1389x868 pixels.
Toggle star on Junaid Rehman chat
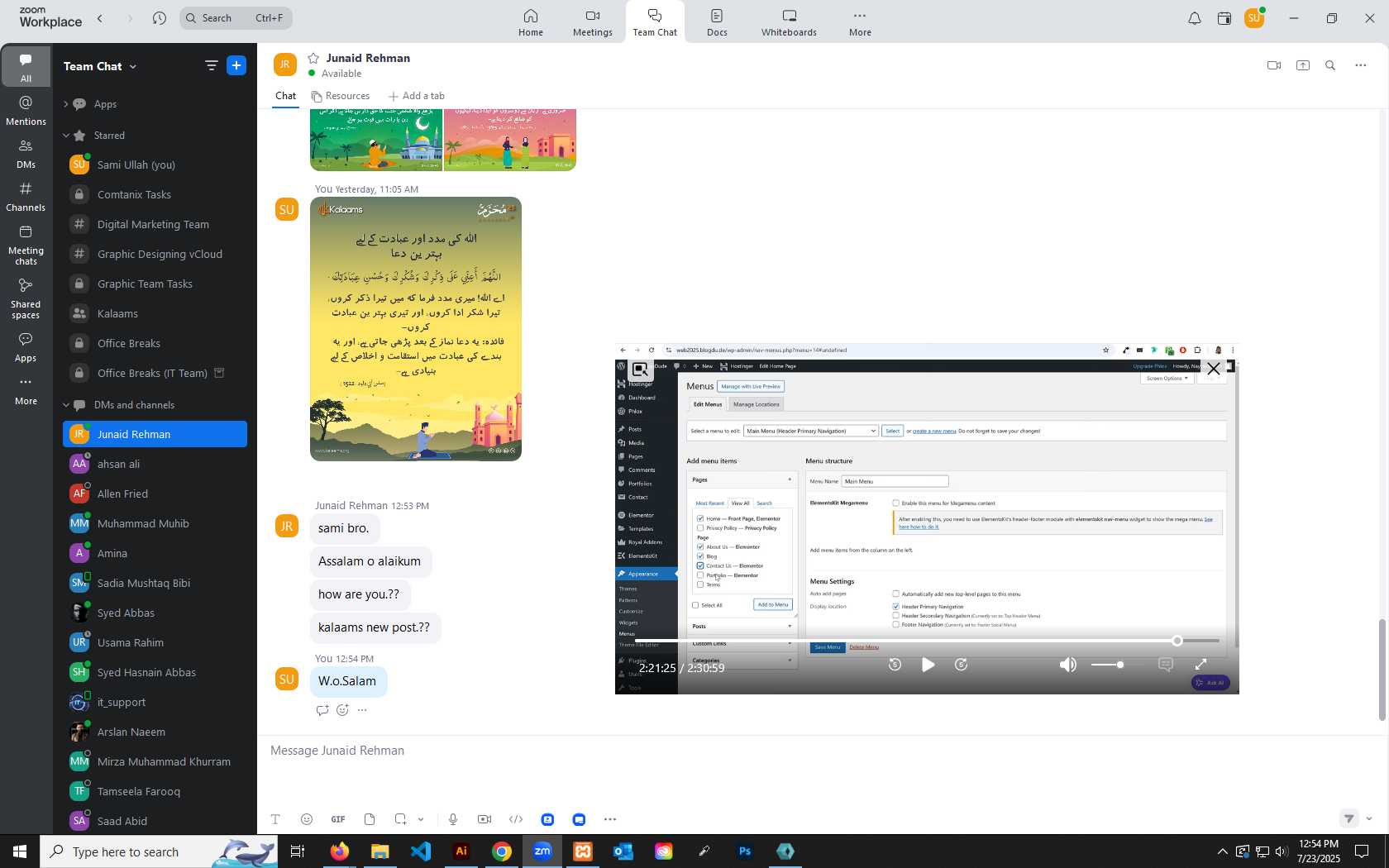313,58
